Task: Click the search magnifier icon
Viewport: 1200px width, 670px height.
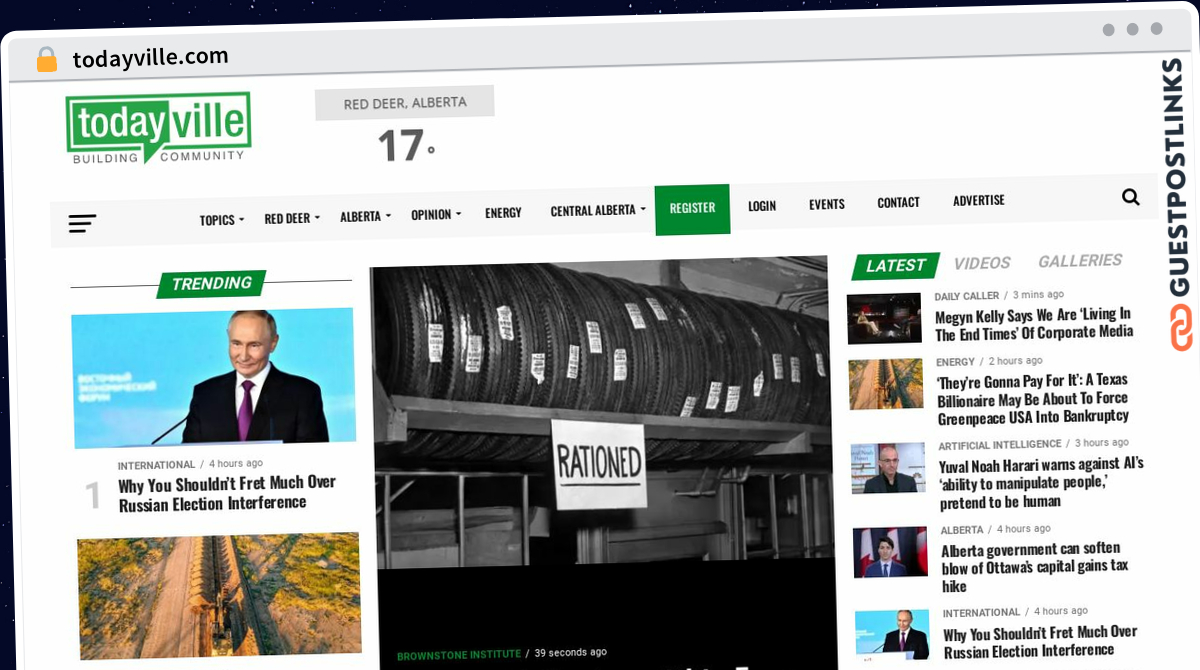Action: (x=1131, y=197)
